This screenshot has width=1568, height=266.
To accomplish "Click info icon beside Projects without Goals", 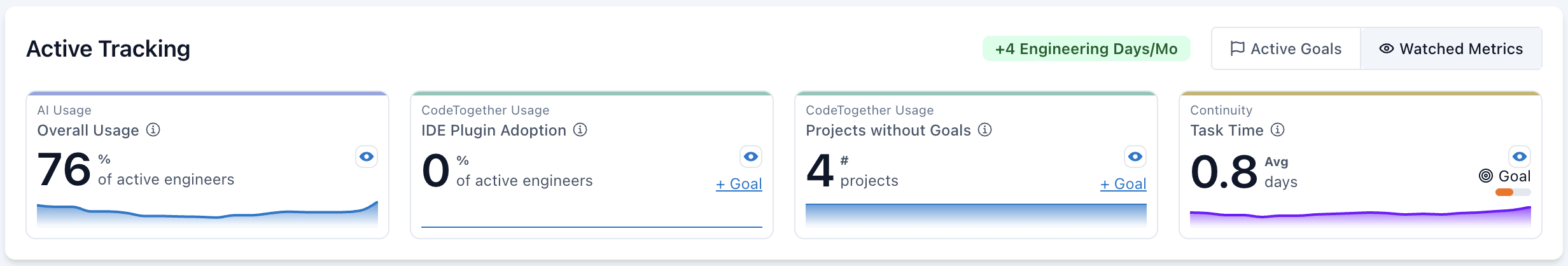I will [985, 130].
